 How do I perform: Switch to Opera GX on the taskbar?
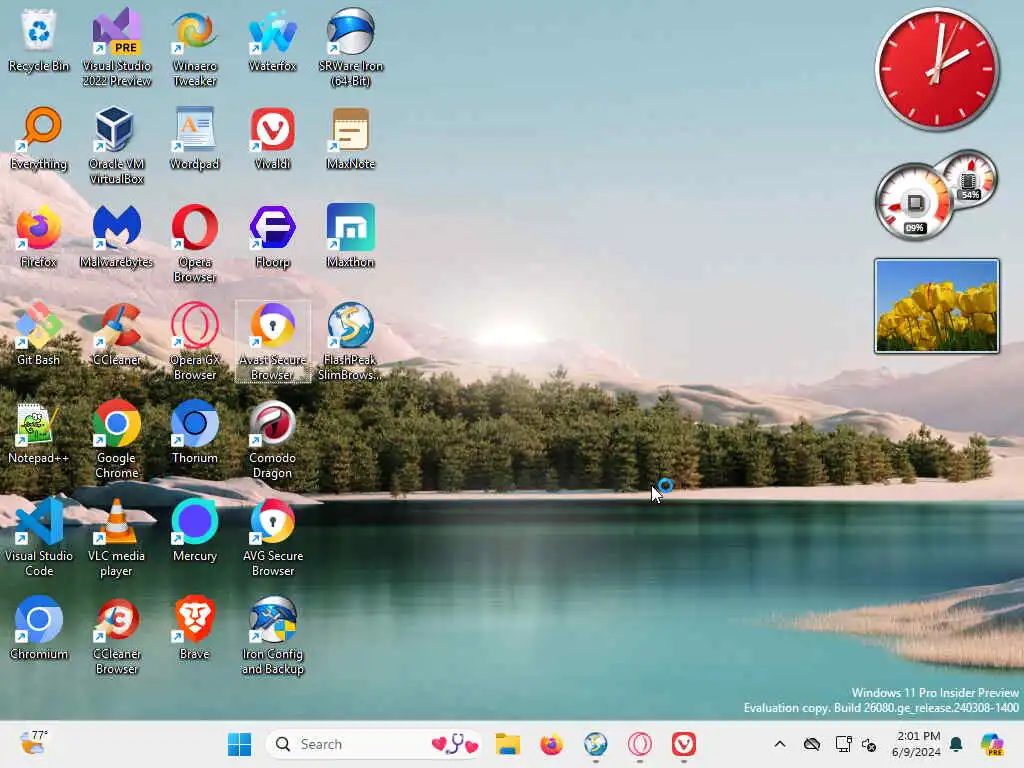click(x=640, y=744)
